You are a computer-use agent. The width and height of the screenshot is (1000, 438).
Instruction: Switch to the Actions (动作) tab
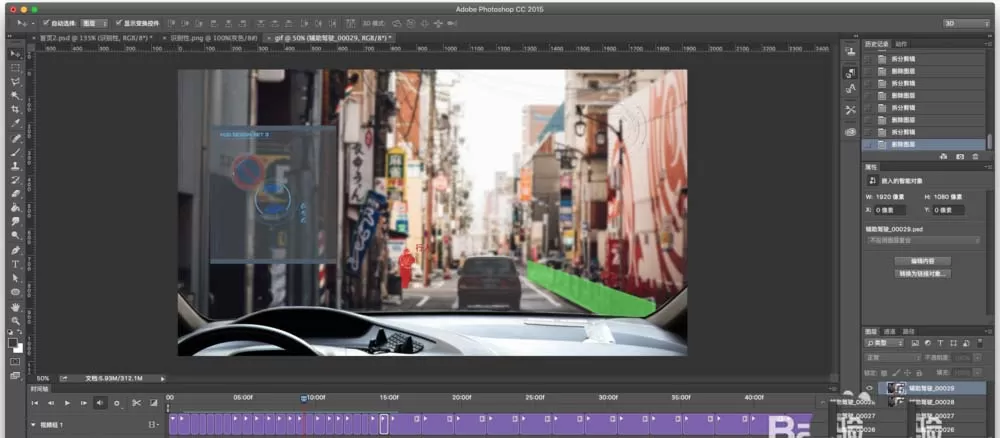coord(901,44)
